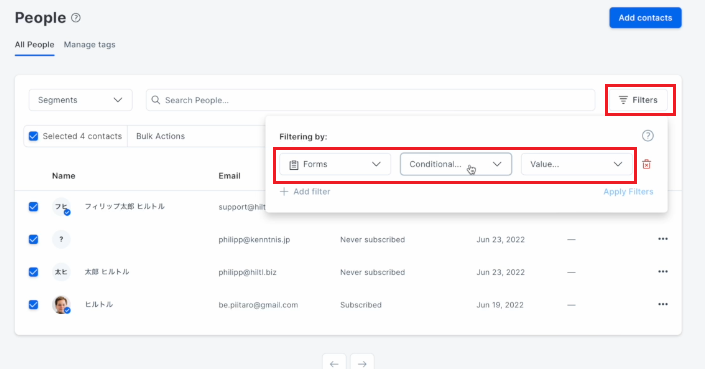
Task: Click the Add contacts button
Action: click(645, 18)
